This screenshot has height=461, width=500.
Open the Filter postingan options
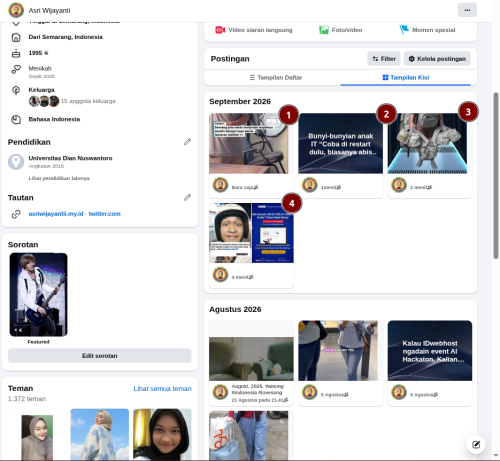(x=384, y=59)
